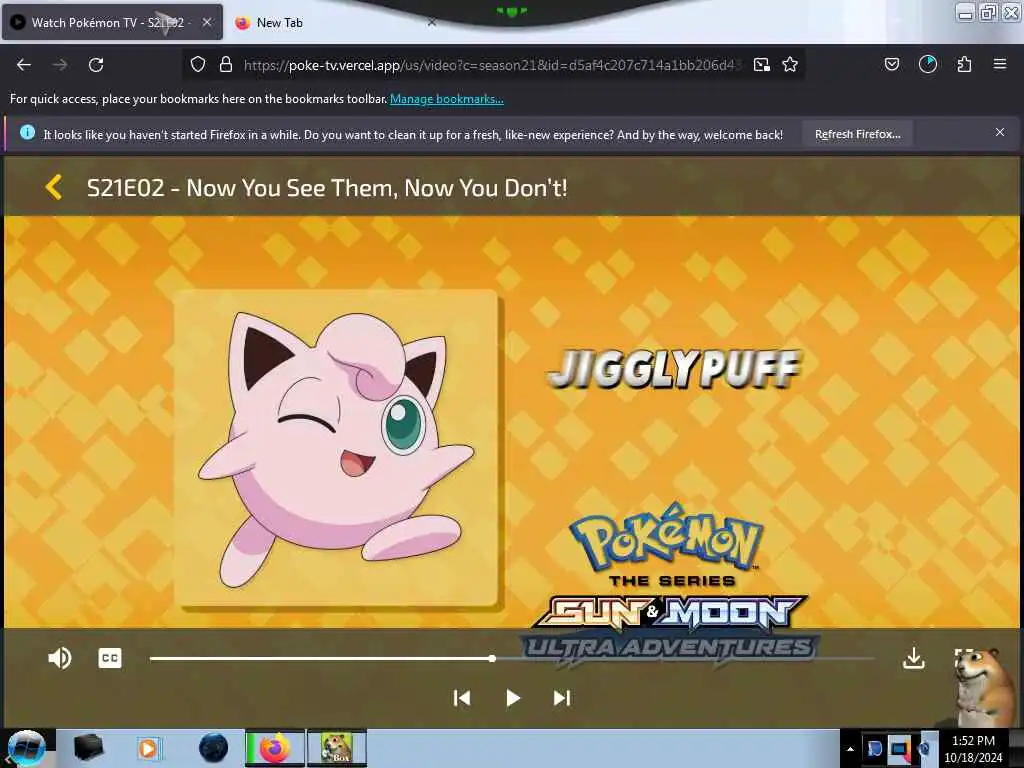Toggle closed captions with the CC button

(x=110, y=658)
